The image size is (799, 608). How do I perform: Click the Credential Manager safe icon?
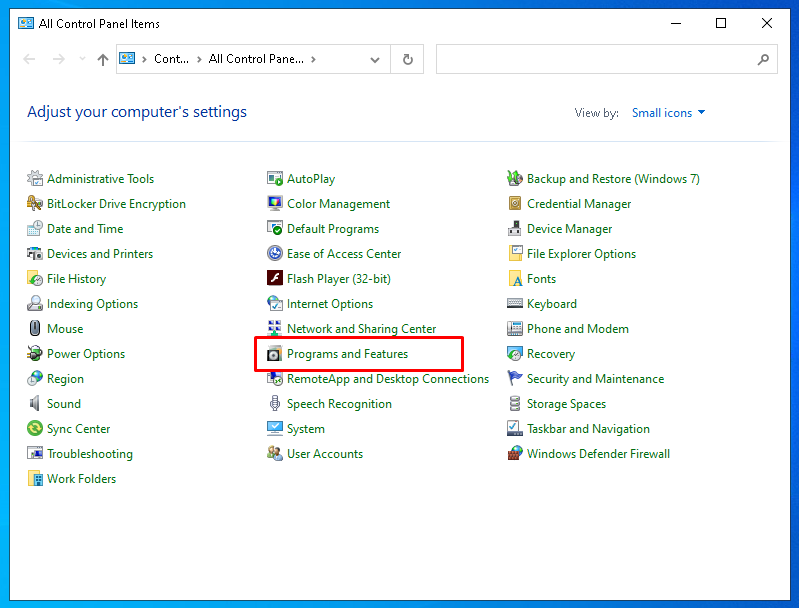pyautogui.click(x=515, y=203)
